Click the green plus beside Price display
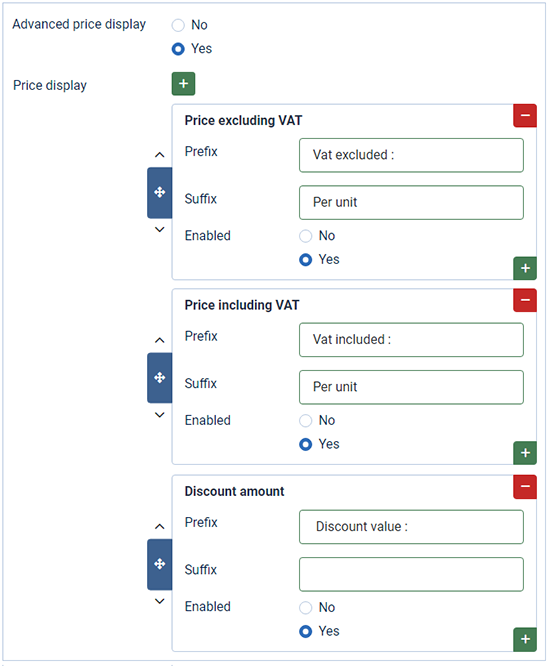This screenshot has width=550, height=666. [183, 84]
